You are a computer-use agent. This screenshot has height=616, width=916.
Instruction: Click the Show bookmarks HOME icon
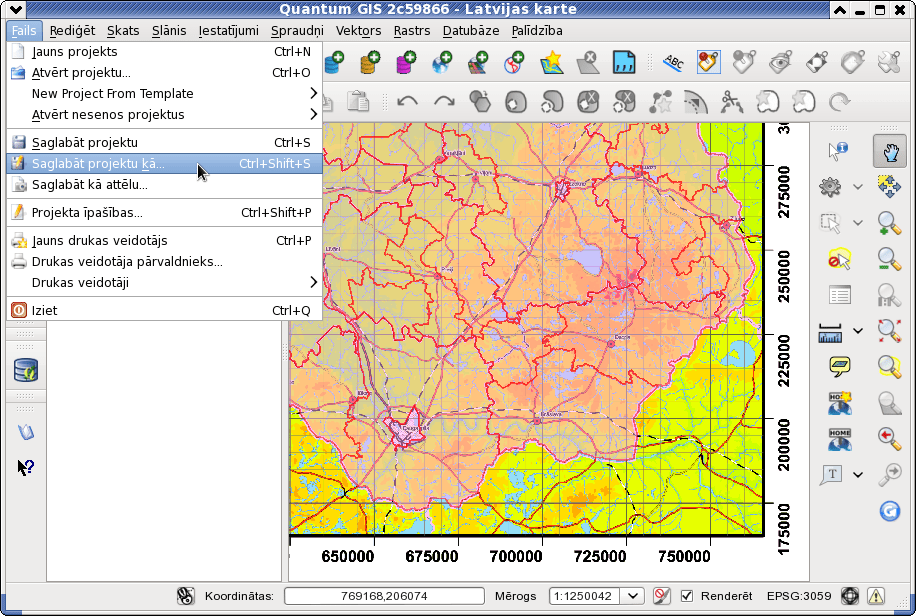pos(839,439)
